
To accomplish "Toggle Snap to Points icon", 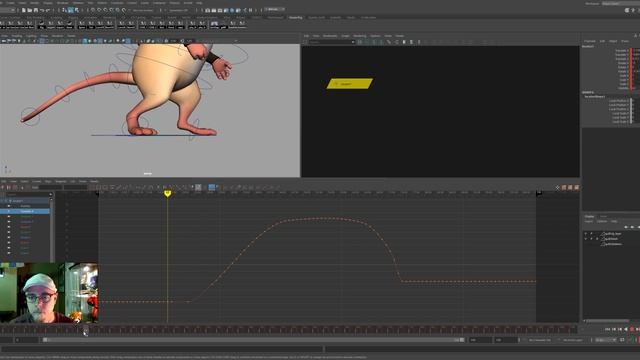I will [105, 10].
